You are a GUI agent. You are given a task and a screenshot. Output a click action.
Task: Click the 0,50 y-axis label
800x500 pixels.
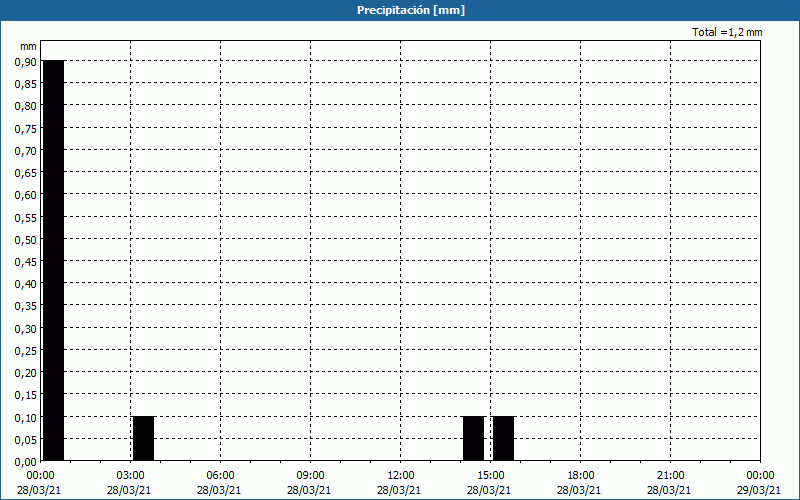click(x=26, y=240)
